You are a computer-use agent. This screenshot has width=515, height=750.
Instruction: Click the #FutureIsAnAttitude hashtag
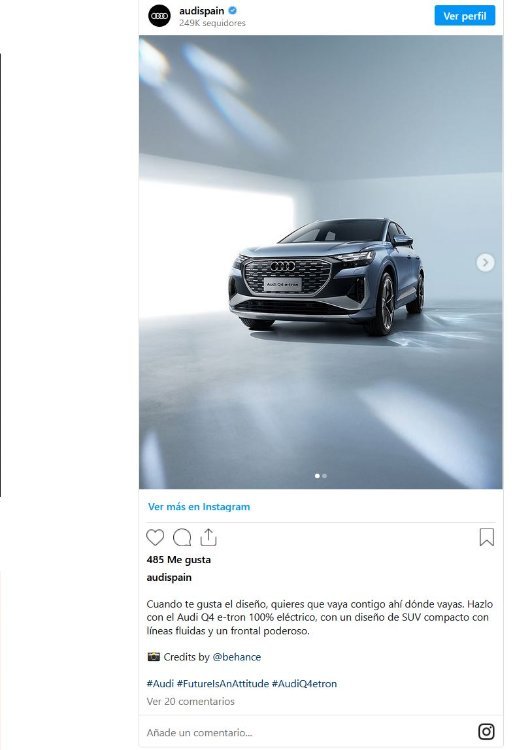click(x=223, y=684)
